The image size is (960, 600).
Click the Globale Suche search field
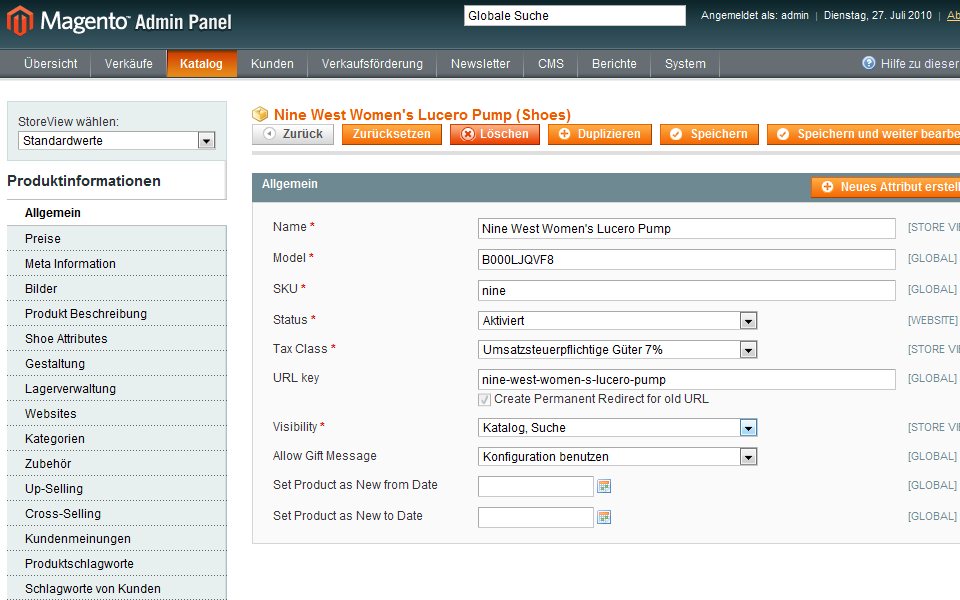(574, 16)
